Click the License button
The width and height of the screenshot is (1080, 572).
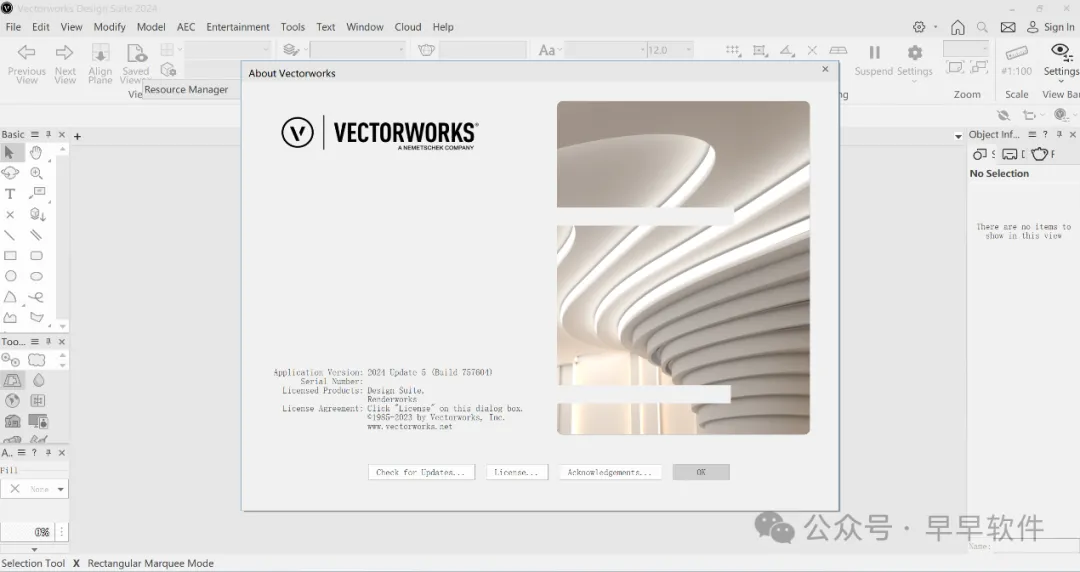[x=517, y=472]
